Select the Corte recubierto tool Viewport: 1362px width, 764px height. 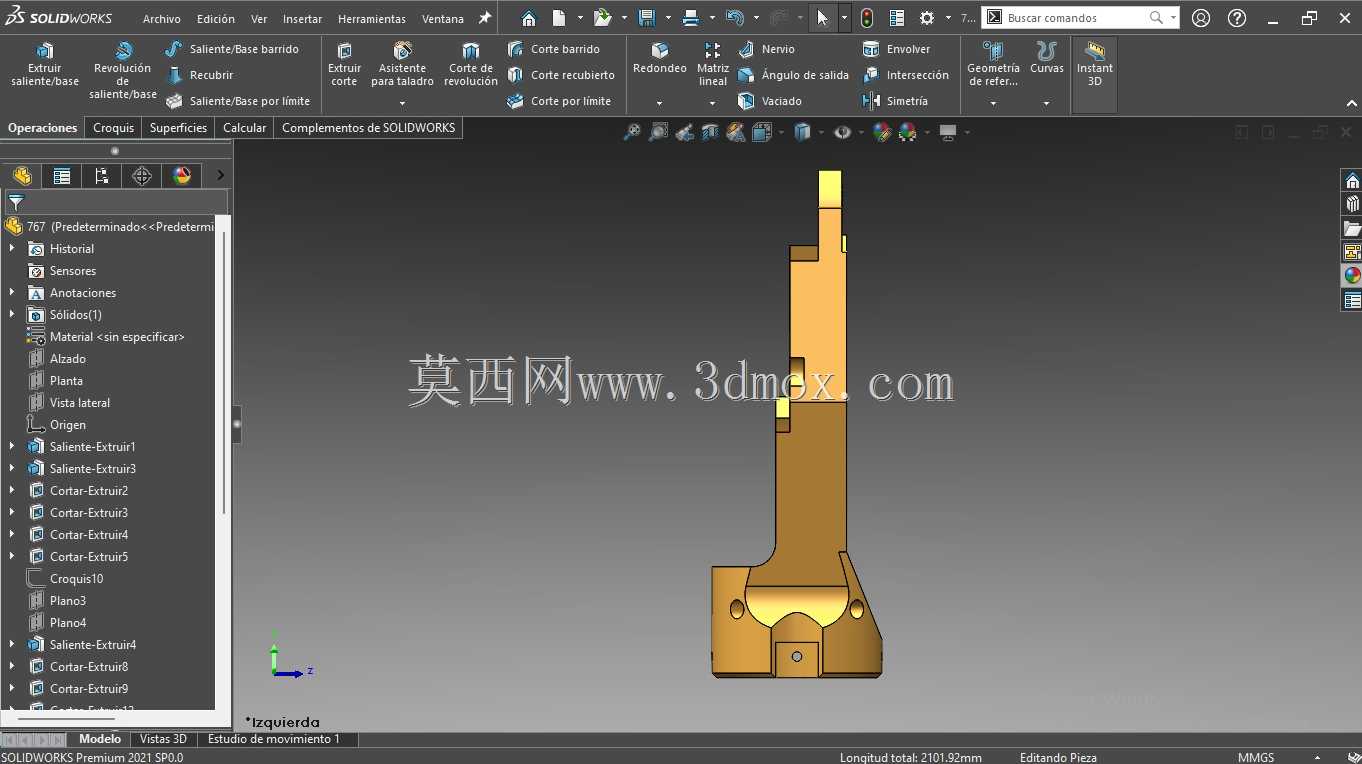[561, 75]
